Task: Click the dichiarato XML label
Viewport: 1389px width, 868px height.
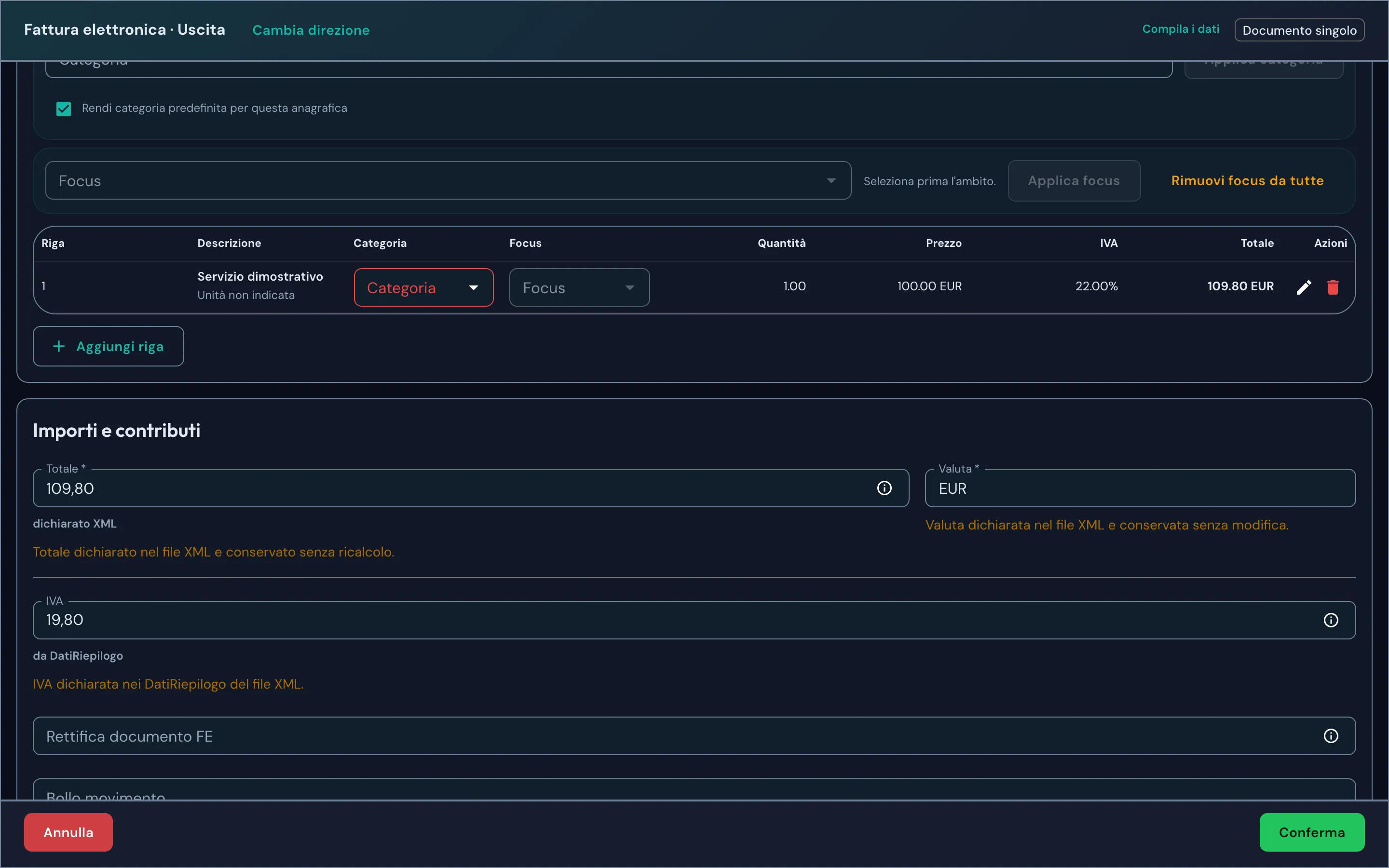Action: click(75, 524)
